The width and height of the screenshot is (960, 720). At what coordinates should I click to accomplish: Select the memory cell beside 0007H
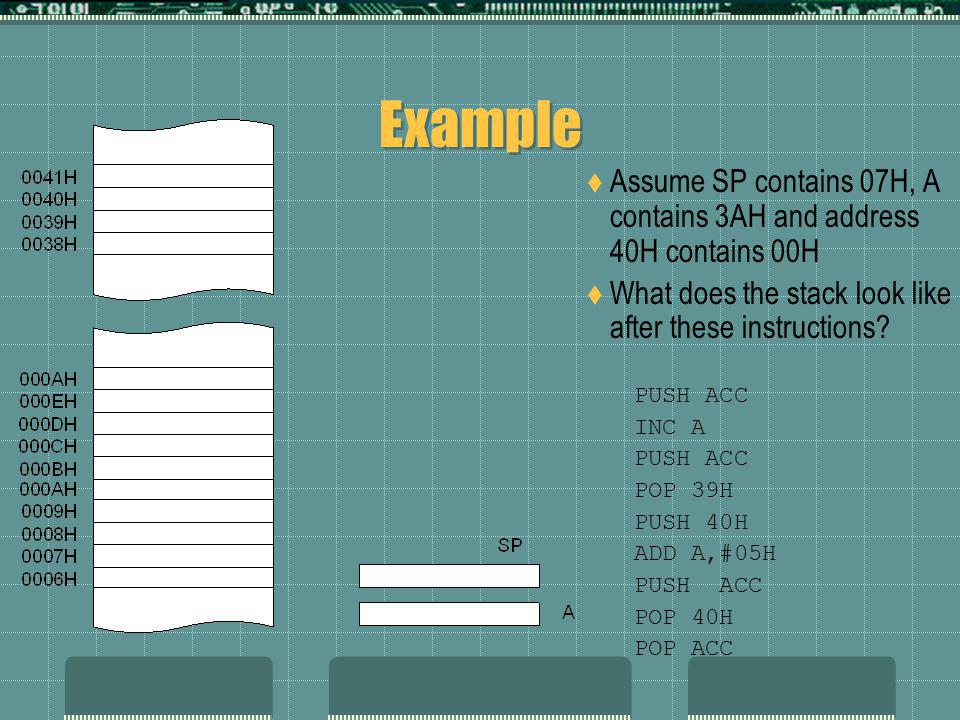183,556
